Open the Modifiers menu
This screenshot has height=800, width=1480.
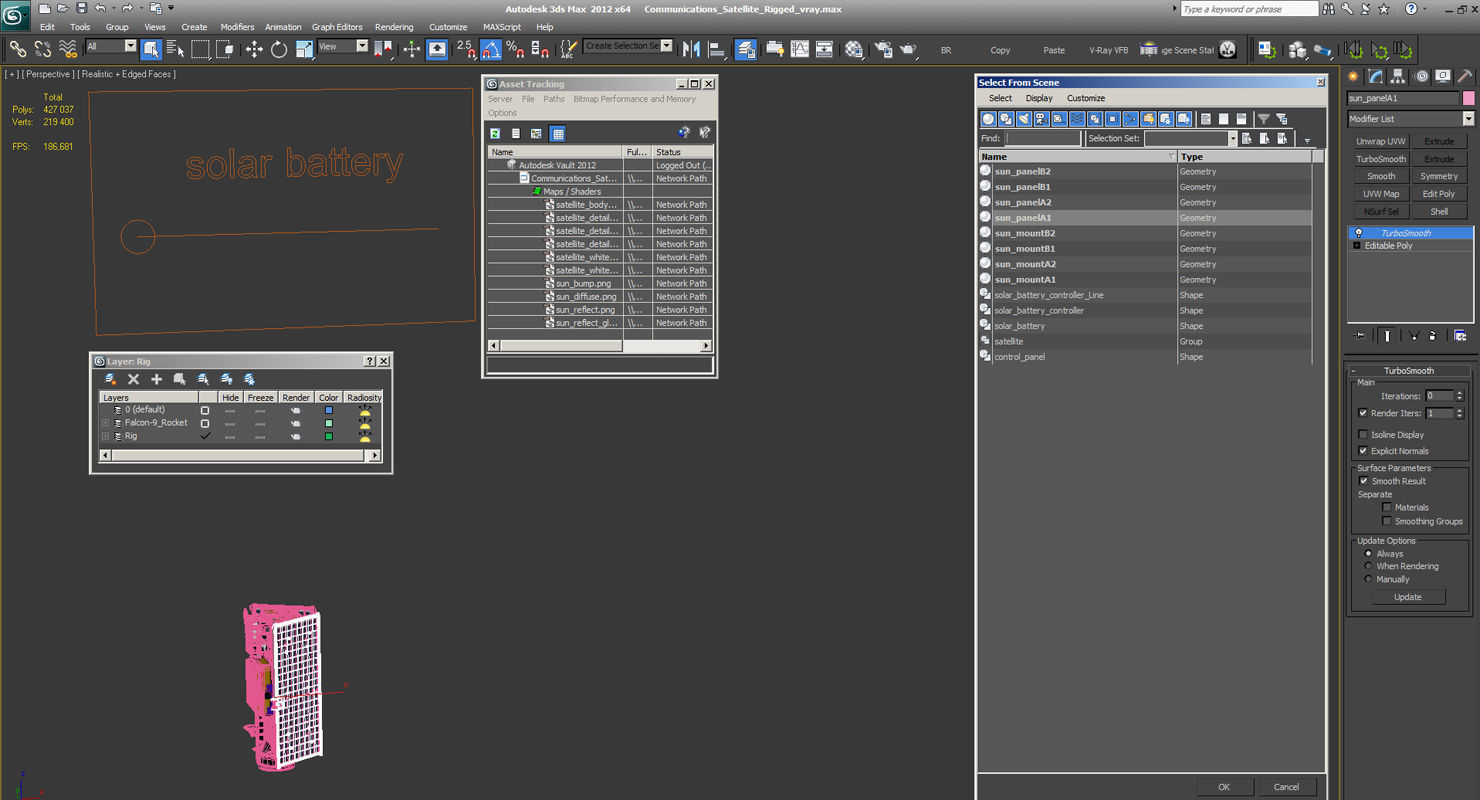click(237, 27)
